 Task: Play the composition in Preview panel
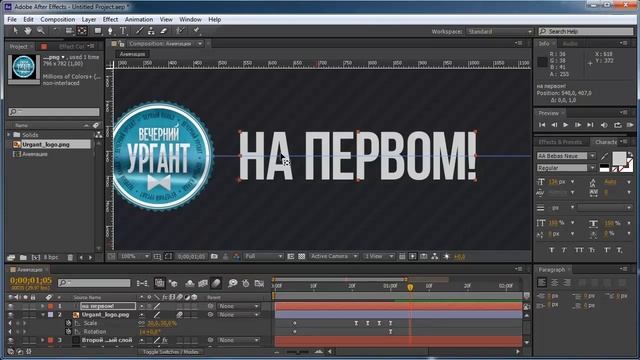(565, 125)
